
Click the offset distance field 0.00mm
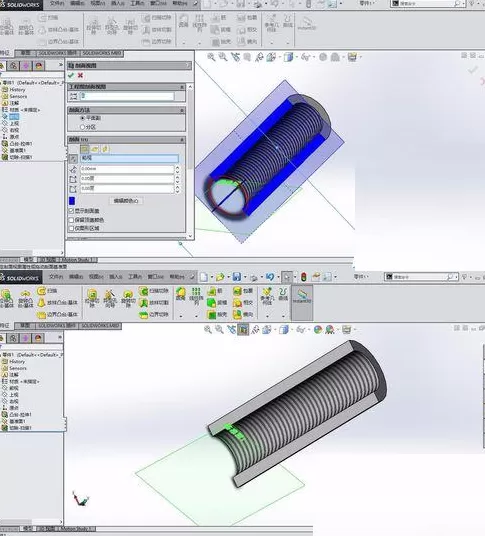coord(127,169)
